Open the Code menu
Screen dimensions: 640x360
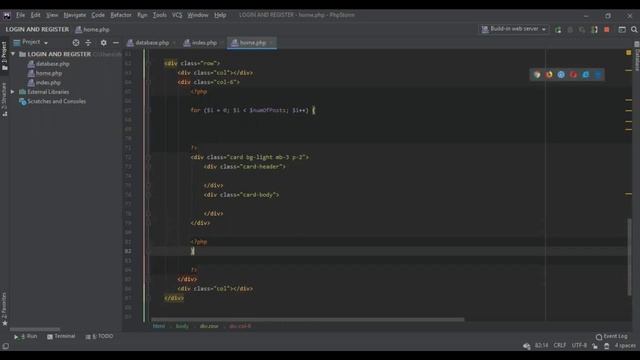pos(98,15)
